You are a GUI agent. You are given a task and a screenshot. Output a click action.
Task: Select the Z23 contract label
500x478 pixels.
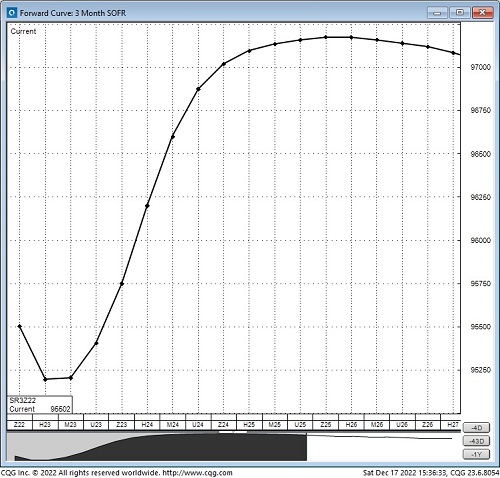click(122, 425)
